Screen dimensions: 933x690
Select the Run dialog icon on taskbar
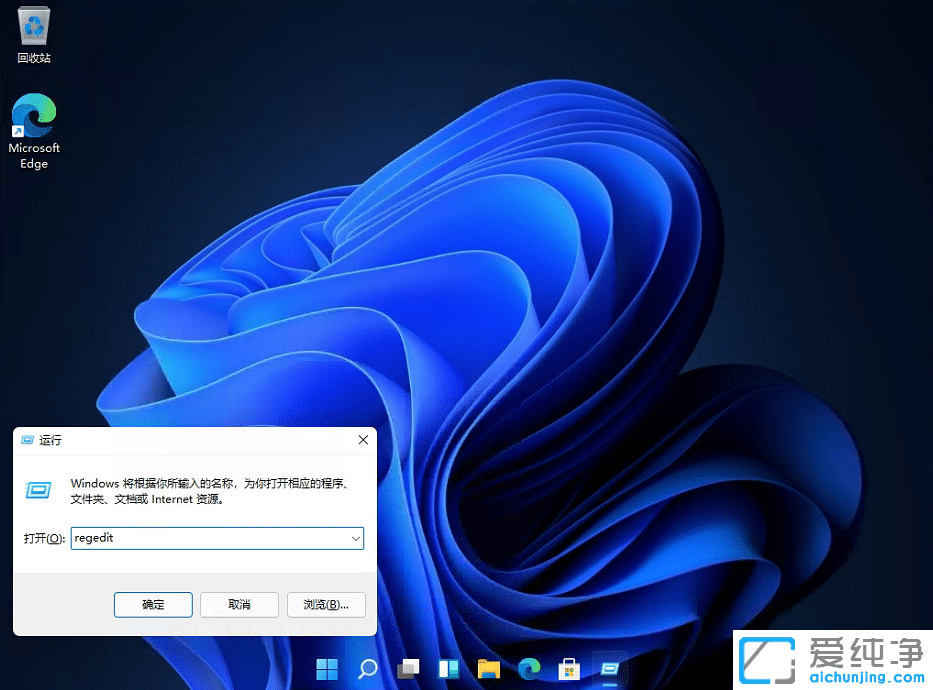point(609,668)
